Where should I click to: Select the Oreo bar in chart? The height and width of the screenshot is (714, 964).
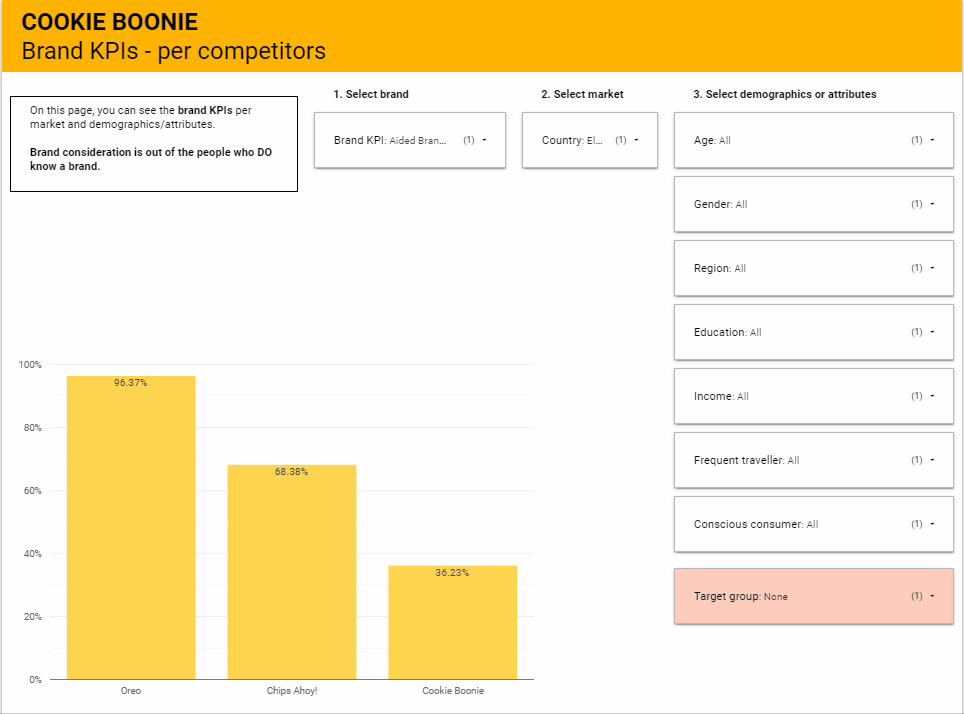[x=131, y=528]
